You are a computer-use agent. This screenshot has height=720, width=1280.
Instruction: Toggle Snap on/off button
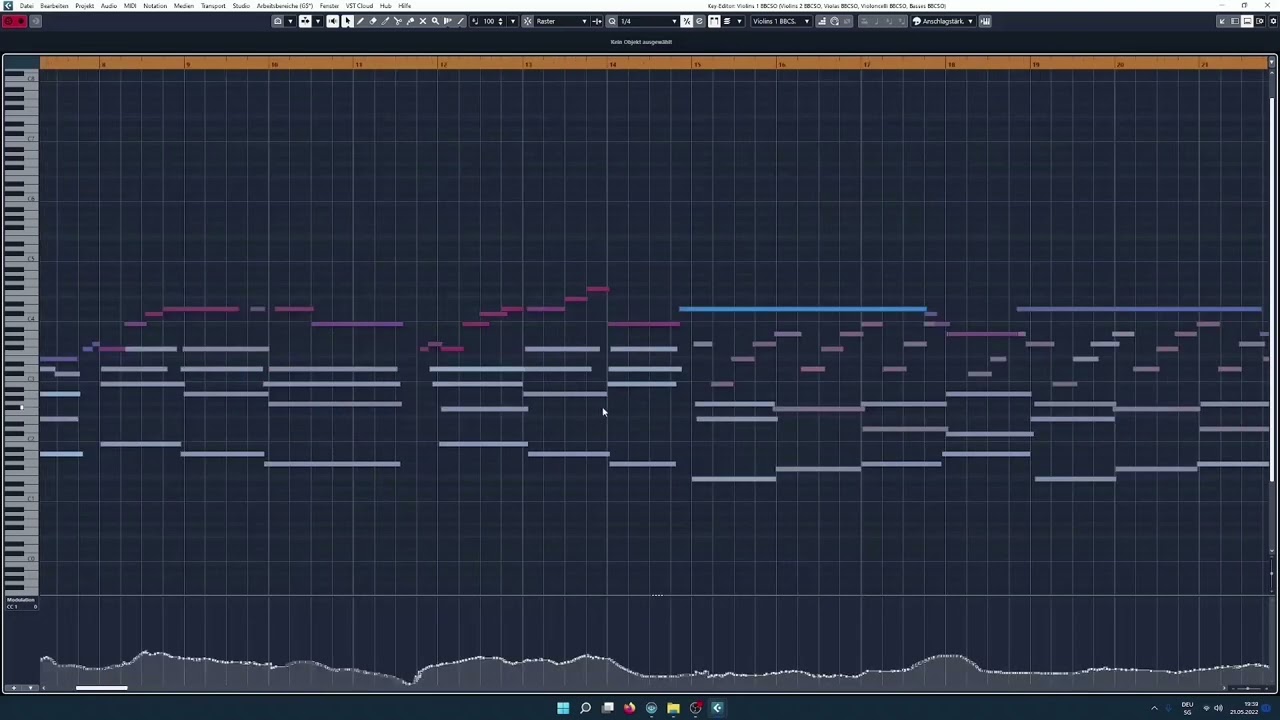[x=527, y=21]
